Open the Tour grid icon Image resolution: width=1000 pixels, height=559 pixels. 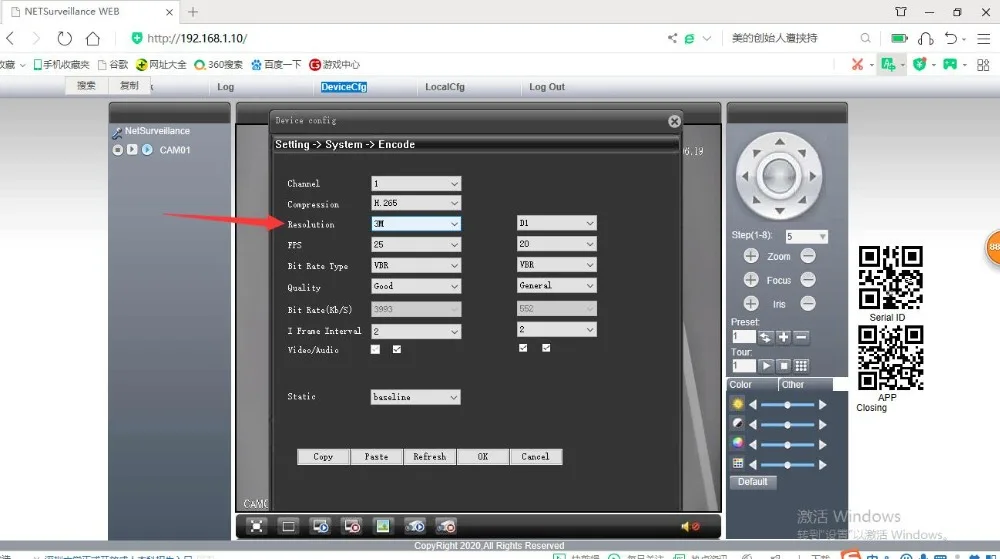(802, 366)
